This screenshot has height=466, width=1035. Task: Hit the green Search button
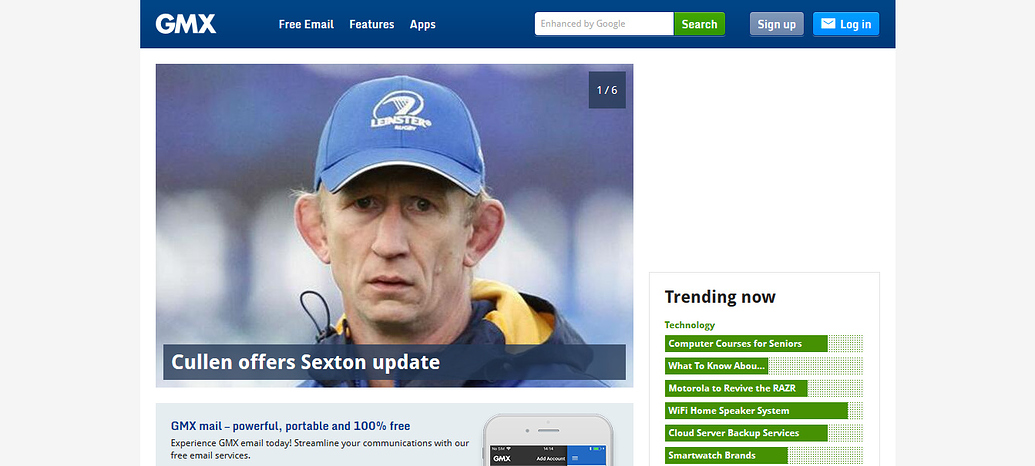(699, 24)
